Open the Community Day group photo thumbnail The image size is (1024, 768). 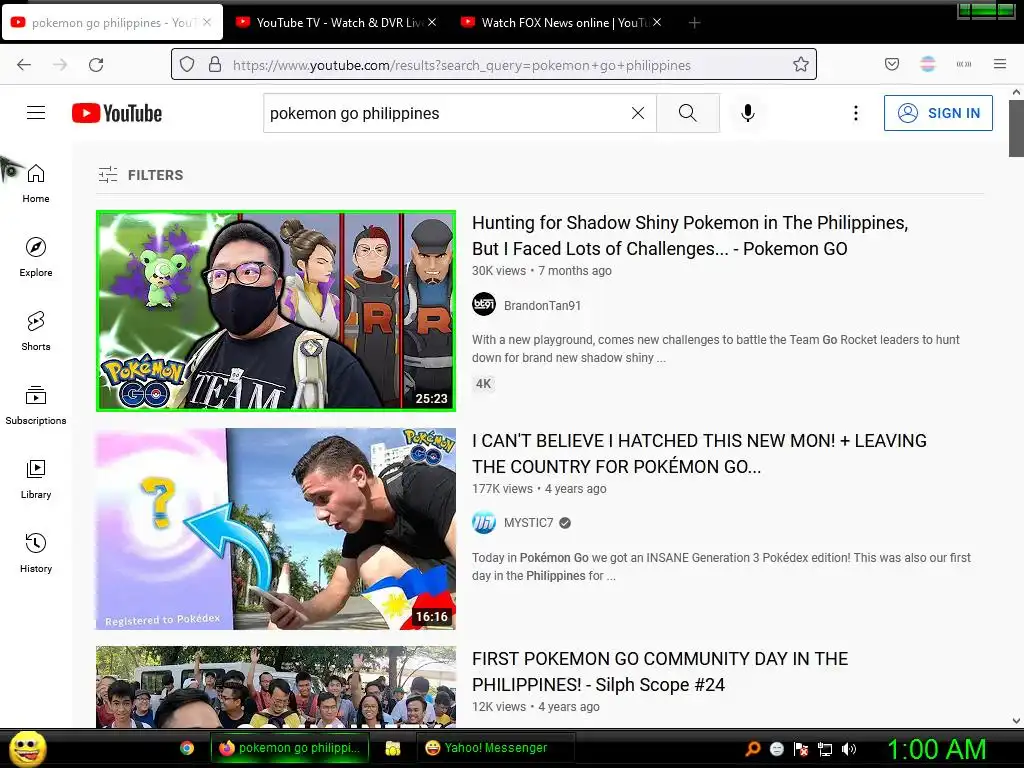[x=276, y=687]
